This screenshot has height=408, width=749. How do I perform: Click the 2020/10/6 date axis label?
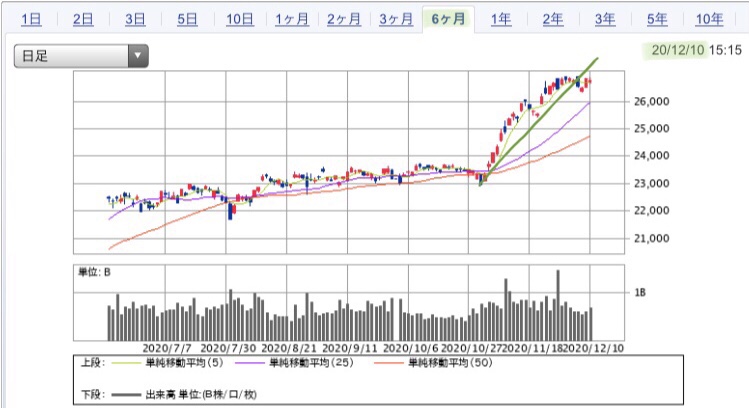411,348
